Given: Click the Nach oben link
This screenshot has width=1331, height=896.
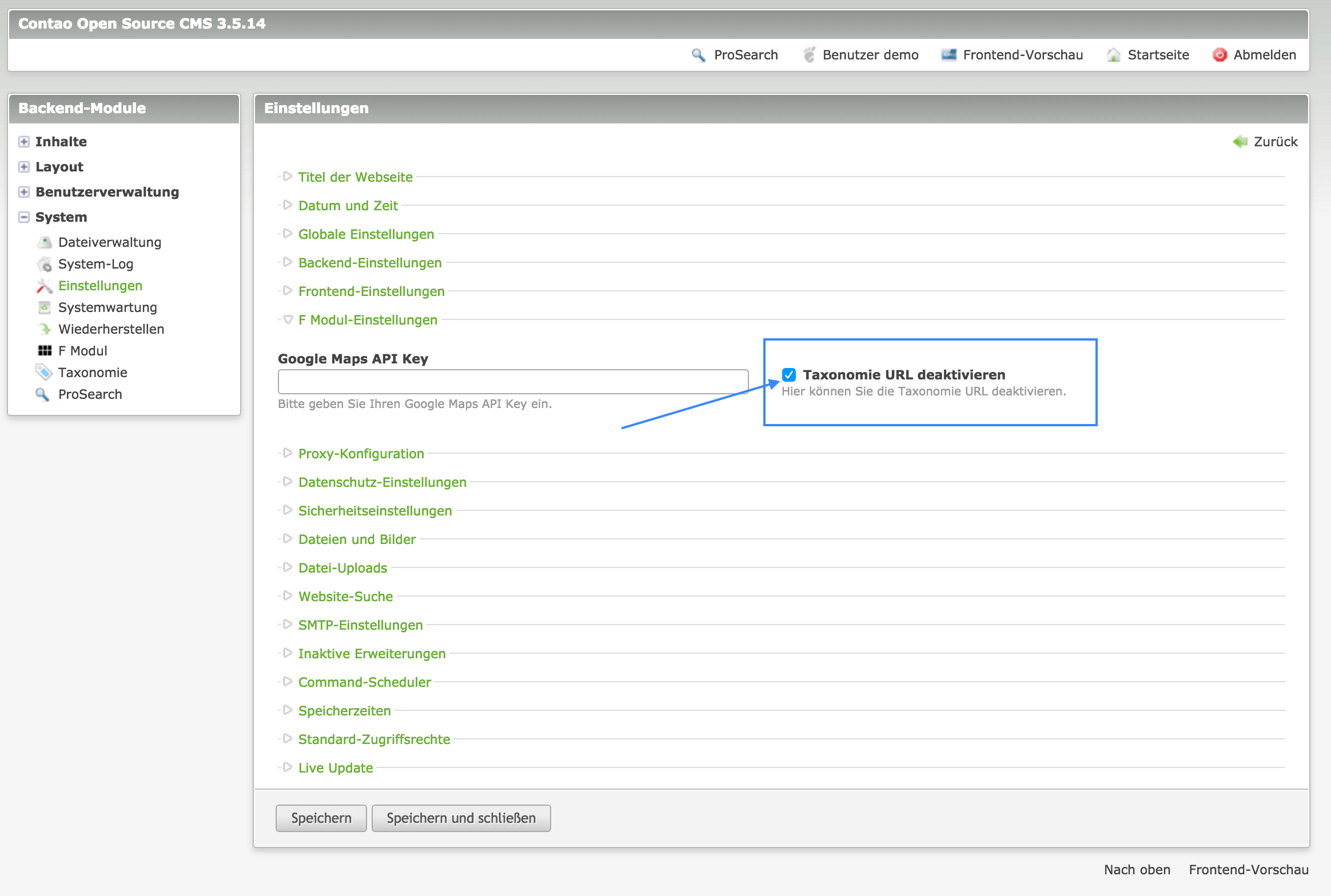Looking at the screenshot, I should pos(1137,870).
